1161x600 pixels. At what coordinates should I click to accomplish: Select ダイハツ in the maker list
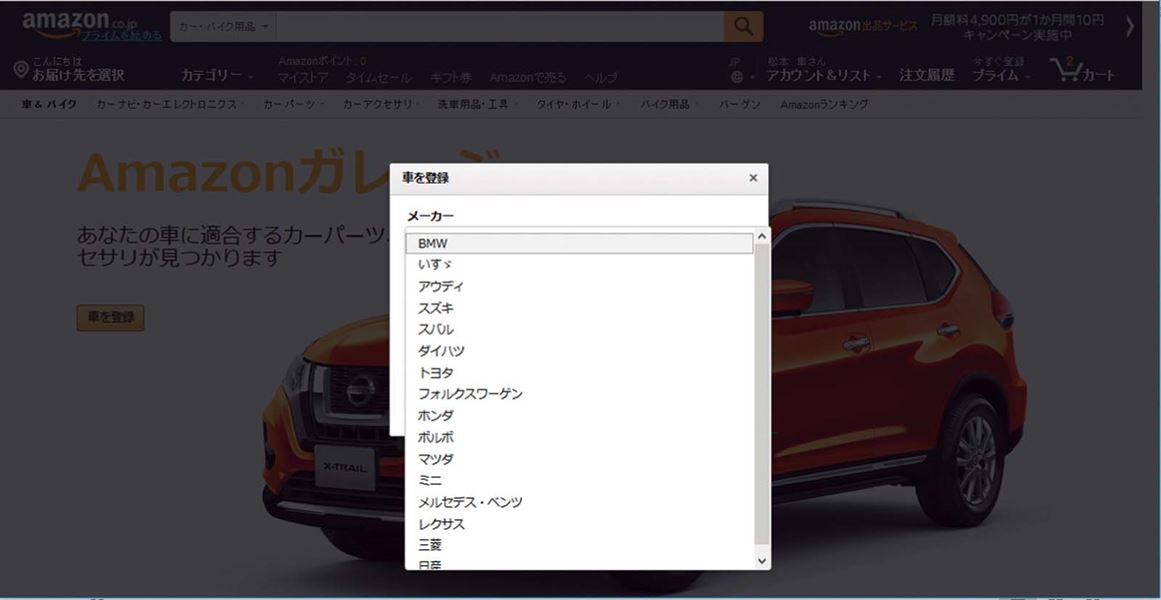click(579, 350)
